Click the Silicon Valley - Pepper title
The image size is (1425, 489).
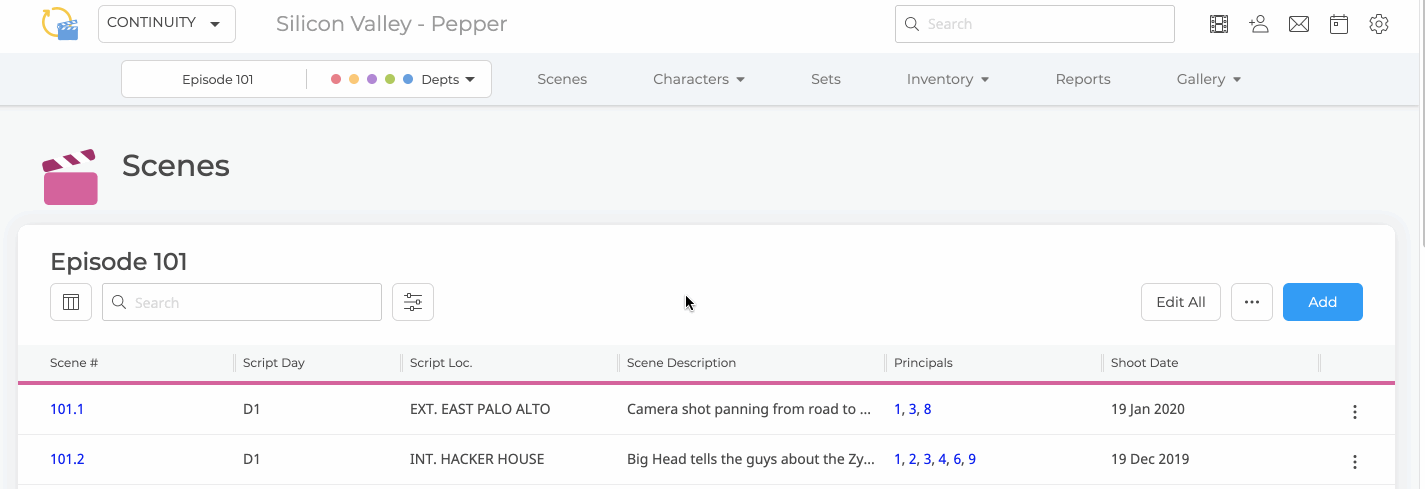(391, 23)
